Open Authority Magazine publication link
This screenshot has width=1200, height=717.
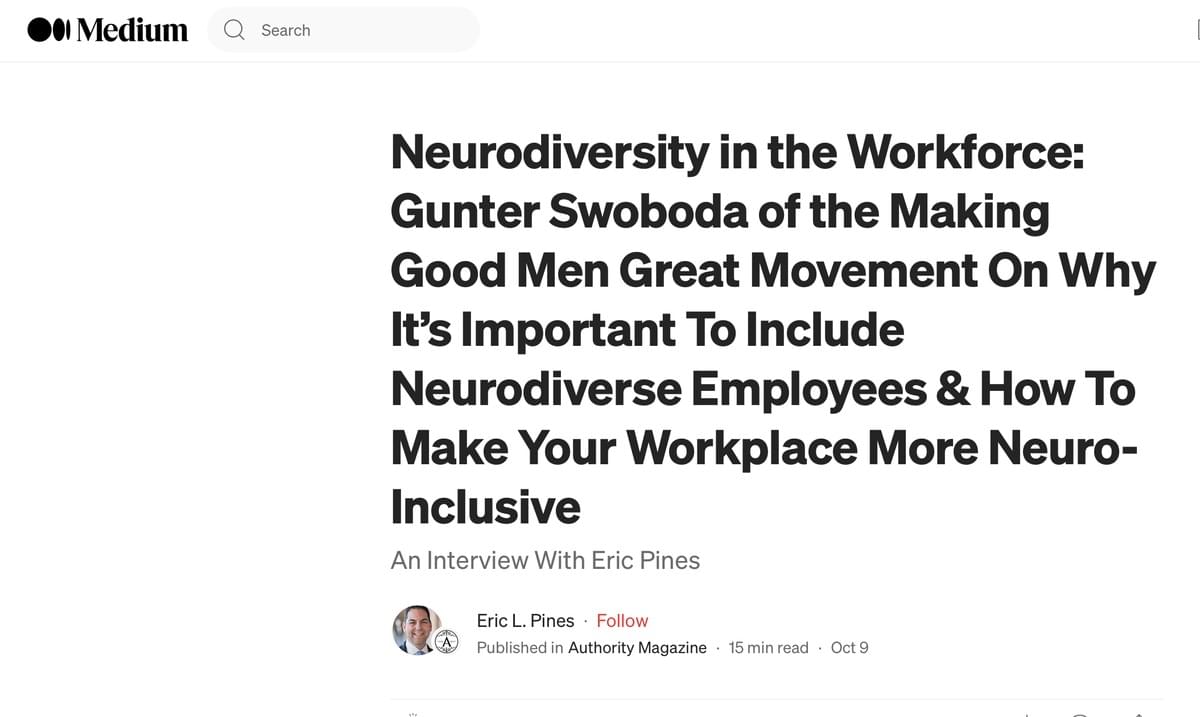(637, 648)
